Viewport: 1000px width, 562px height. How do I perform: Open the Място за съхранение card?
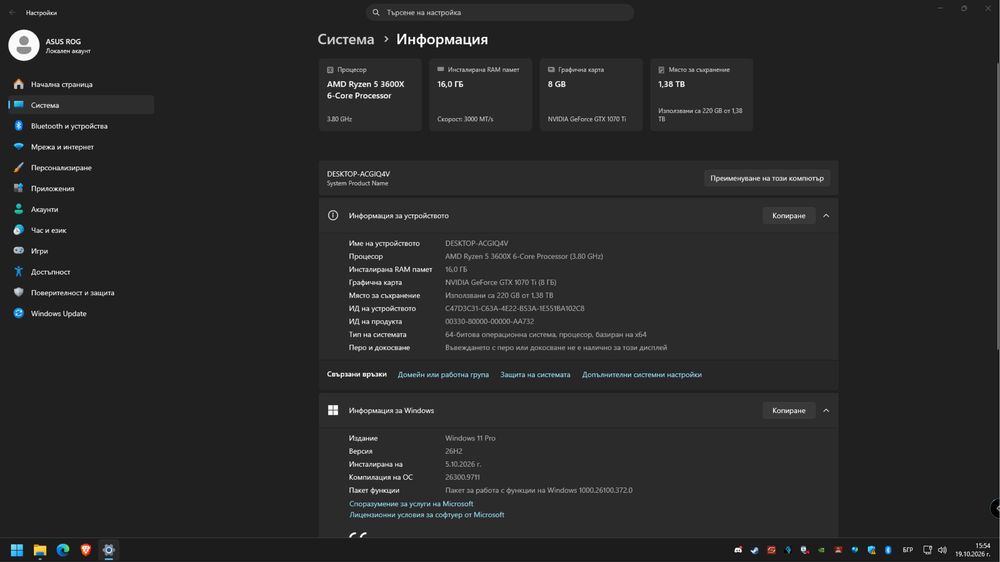[x=702, y=94]
